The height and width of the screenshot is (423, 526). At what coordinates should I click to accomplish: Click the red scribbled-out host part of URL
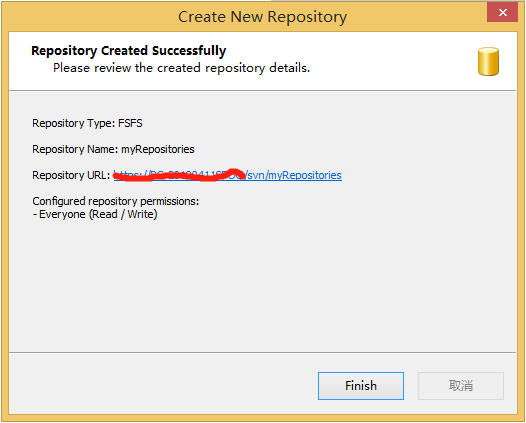(179, 175)
